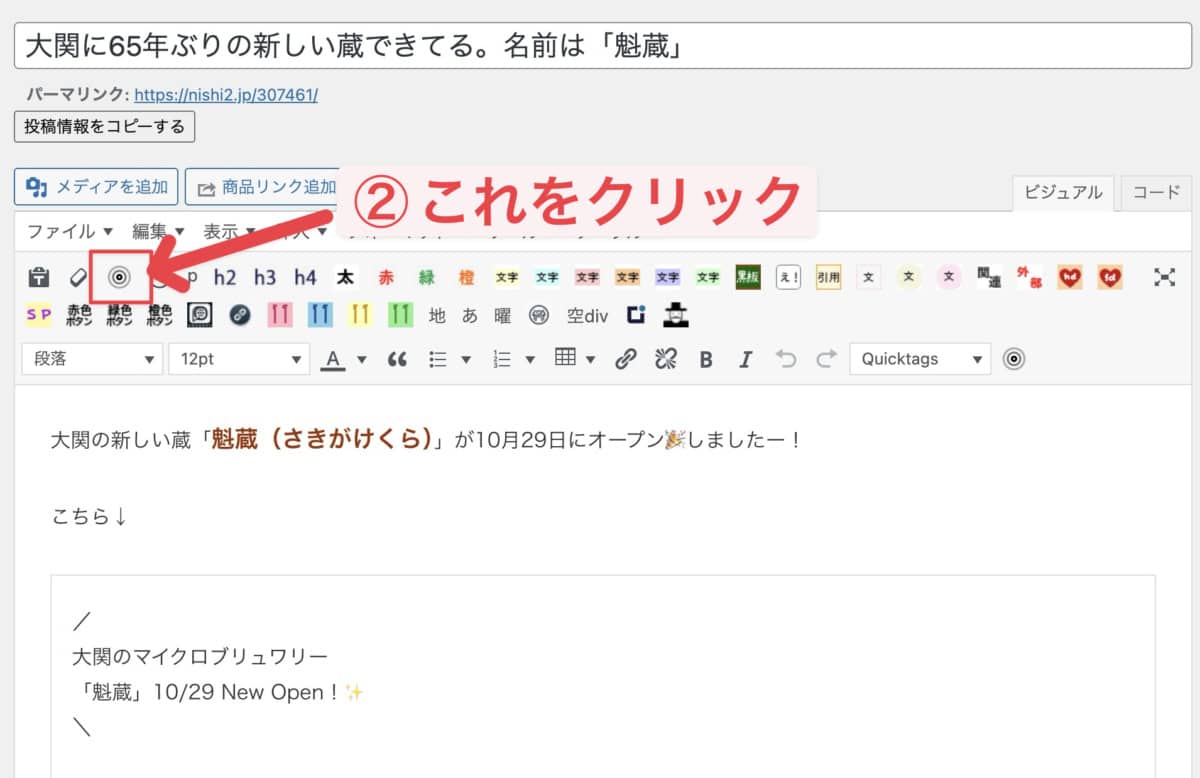Toggle italic formatting
Image resolution: width=1200 pixels, height=778 pixels.
click(745, 359)
